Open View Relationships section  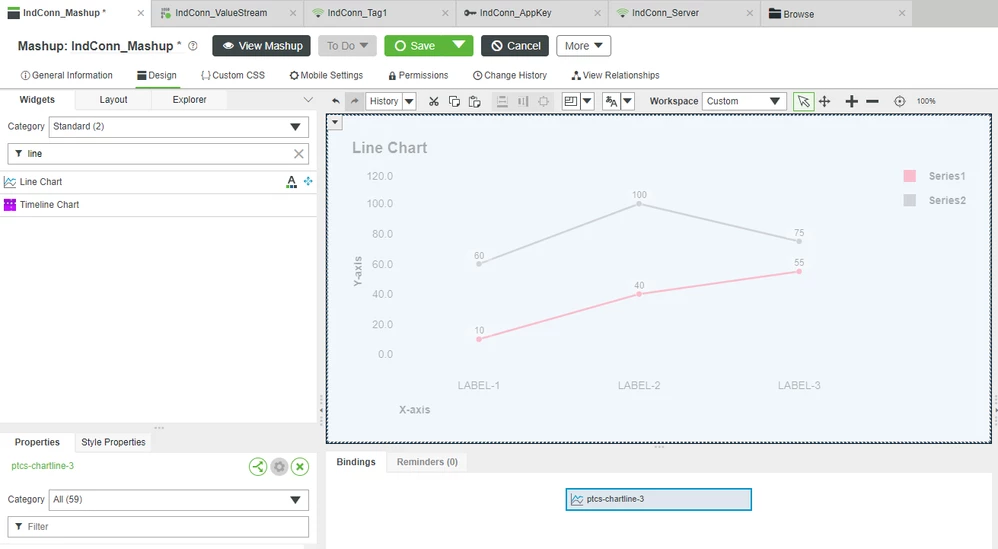pos(615,75)
